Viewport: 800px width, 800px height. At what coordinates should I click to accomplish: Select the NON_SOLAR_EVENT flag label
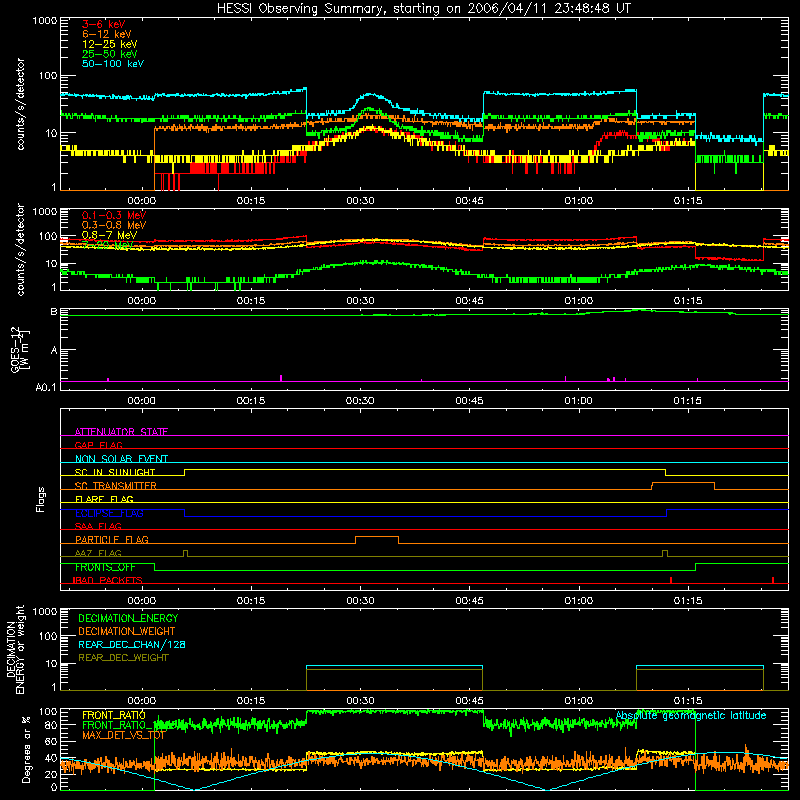[x=121, y=459]
